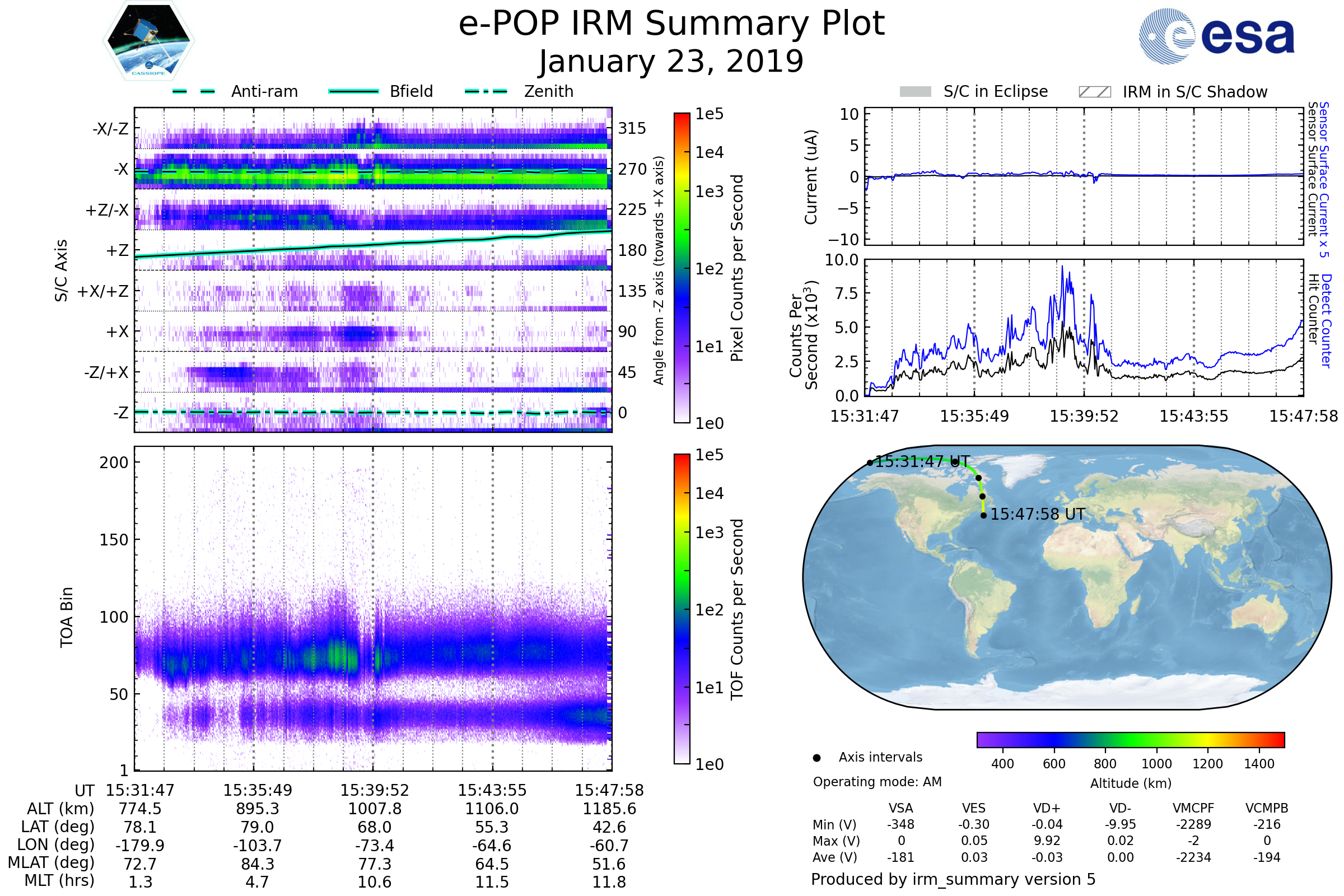Click the Detect Counter blue axis label
1344x896 pixels.
pos(1326,320)
